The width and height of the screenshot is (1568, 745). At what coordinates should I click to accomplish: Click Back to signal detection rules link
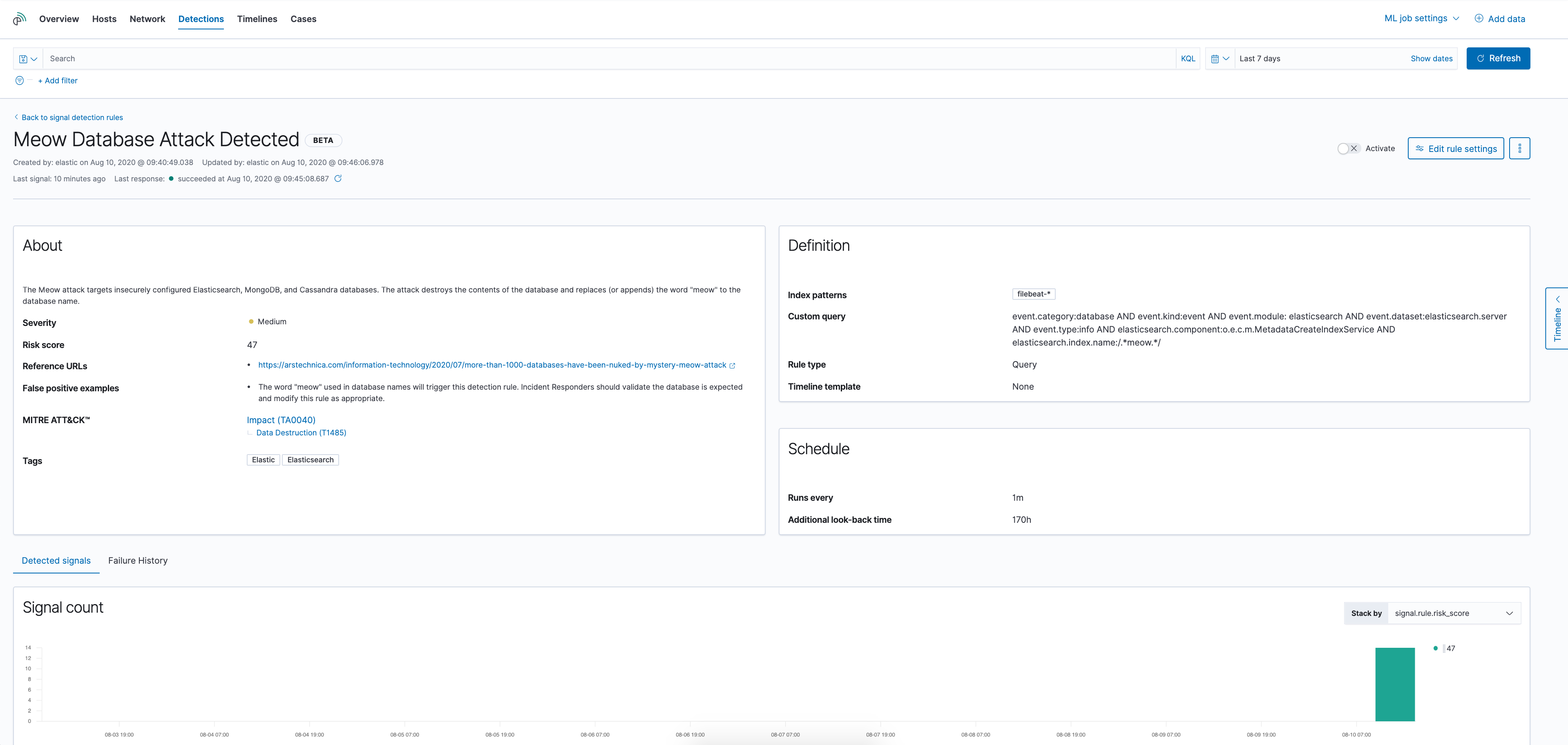coord(68,118)
